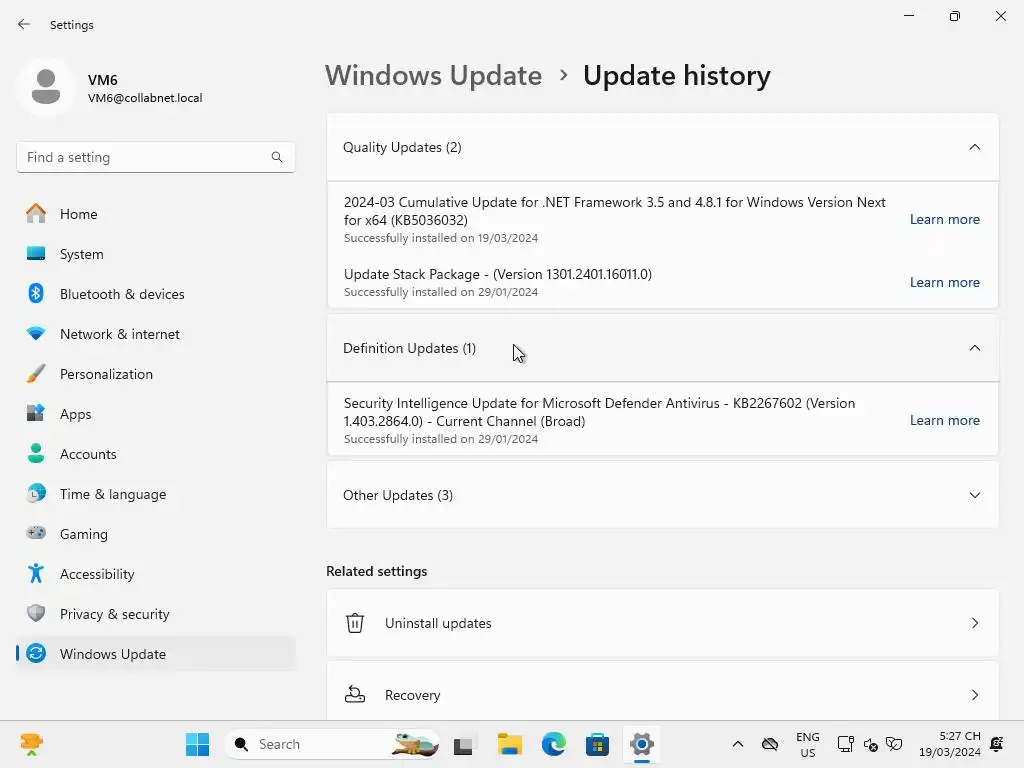Click the Find a setting search box

point(156,157)
